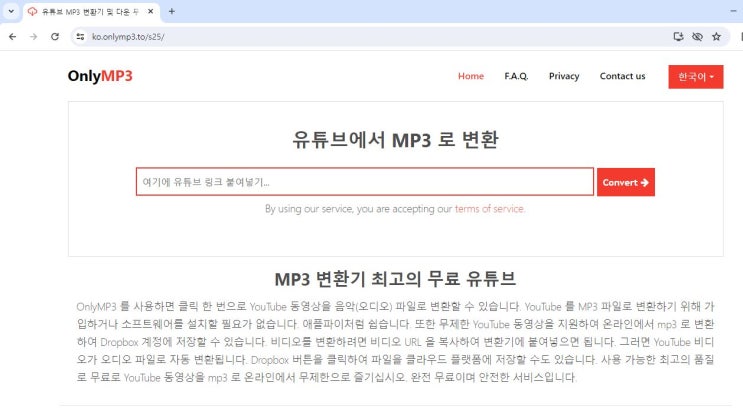The height and width of the screenshot is (408, 743).
Task: Bookmark this page with the star icon
Action: pos(716,36)
